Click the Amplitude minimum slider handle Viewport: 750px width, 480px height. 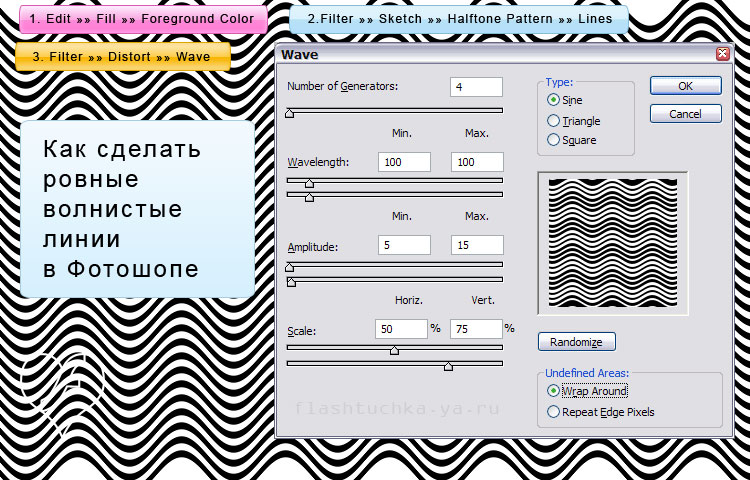289,267
